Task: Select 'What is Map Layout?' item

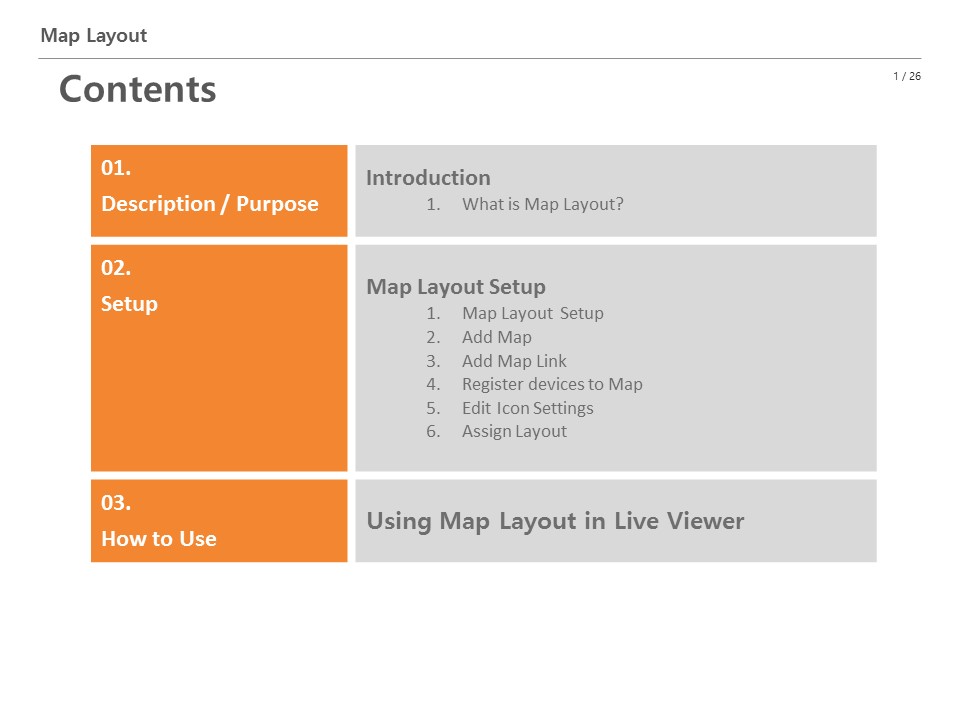Action: point(542,204)
